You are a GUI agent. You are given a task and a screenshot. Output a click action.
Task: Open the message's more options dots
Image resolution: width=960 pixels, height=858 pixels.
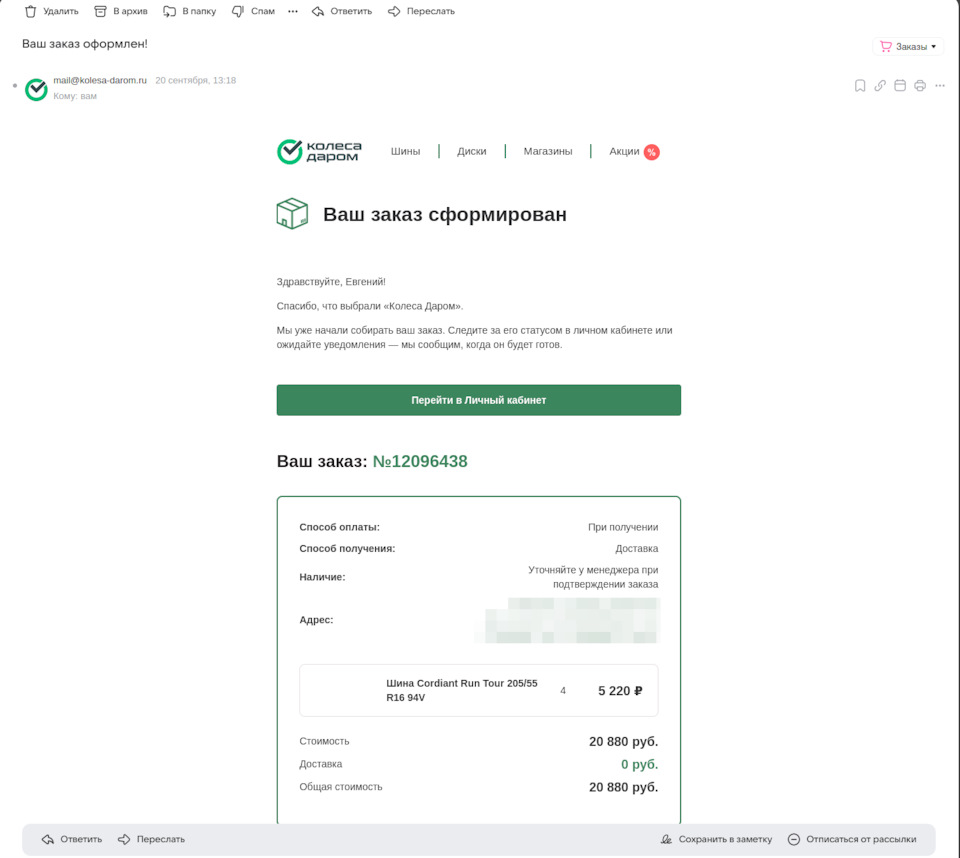point(940,86)
